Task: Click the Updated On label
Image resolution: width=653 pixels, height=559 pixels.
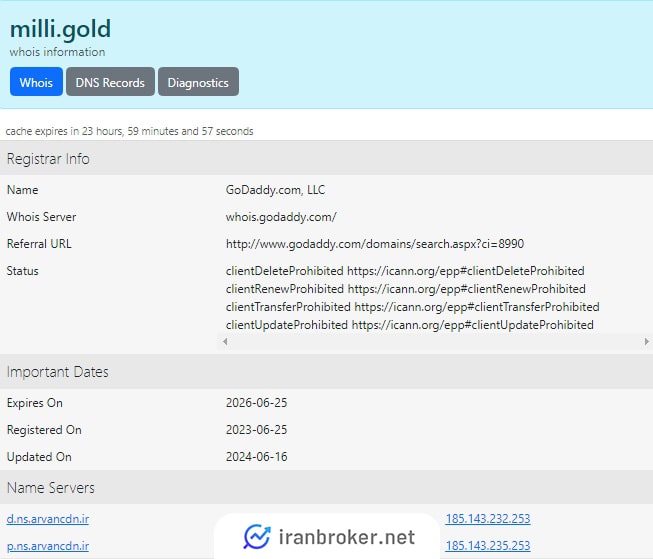Action: tap(39, 457)
